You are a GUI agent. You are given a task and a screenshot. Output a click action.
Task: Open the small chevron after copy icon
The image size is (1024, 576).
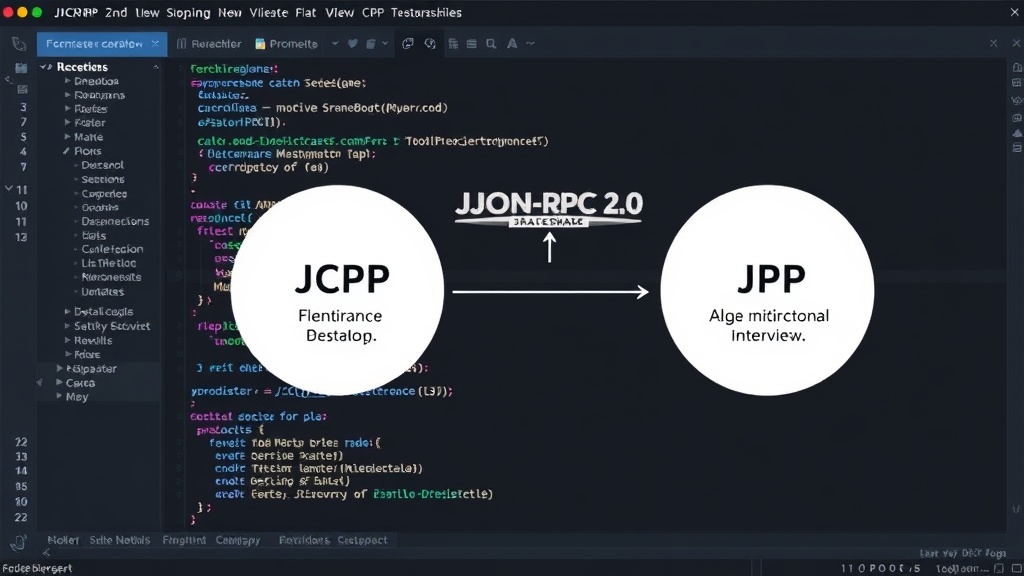point(385,44)
